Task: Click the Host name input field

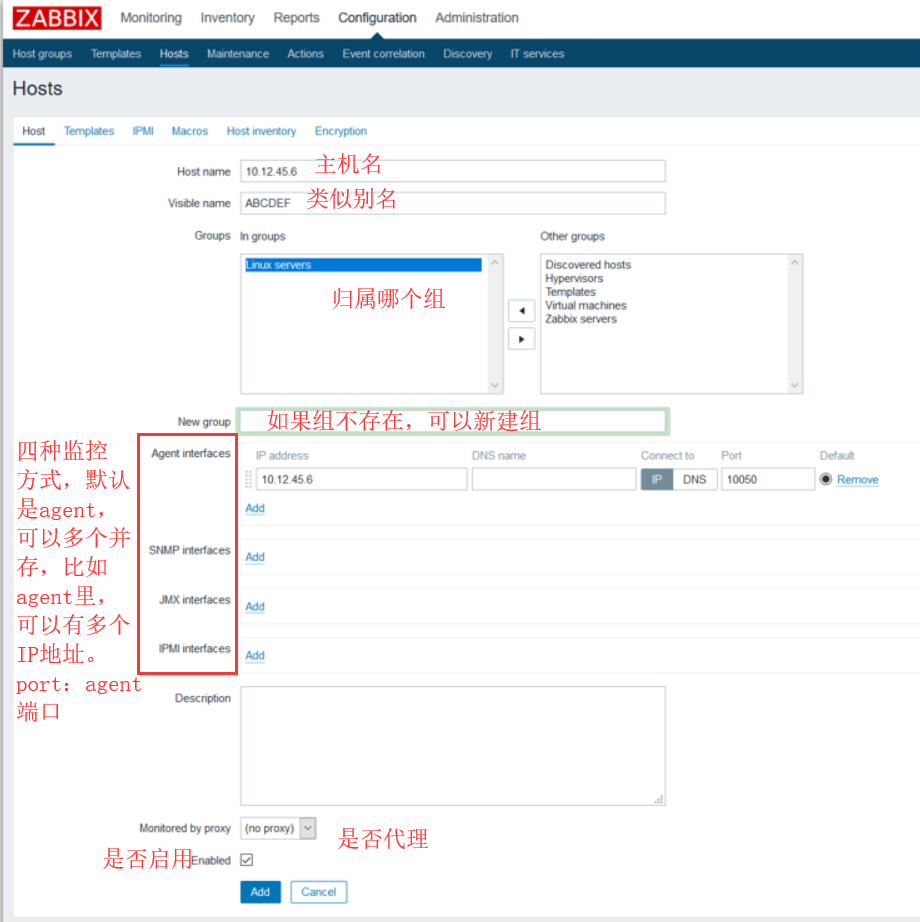Action: 453,171
